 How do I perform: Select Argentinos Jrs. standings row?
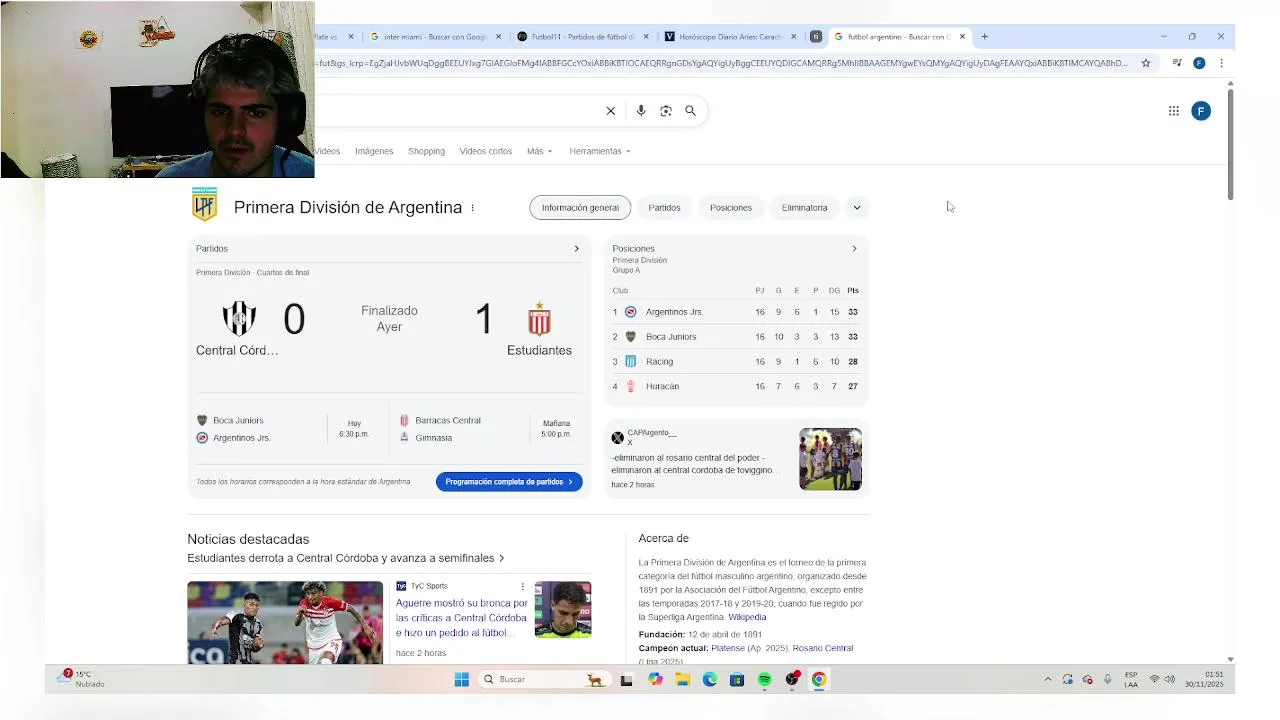736,312
